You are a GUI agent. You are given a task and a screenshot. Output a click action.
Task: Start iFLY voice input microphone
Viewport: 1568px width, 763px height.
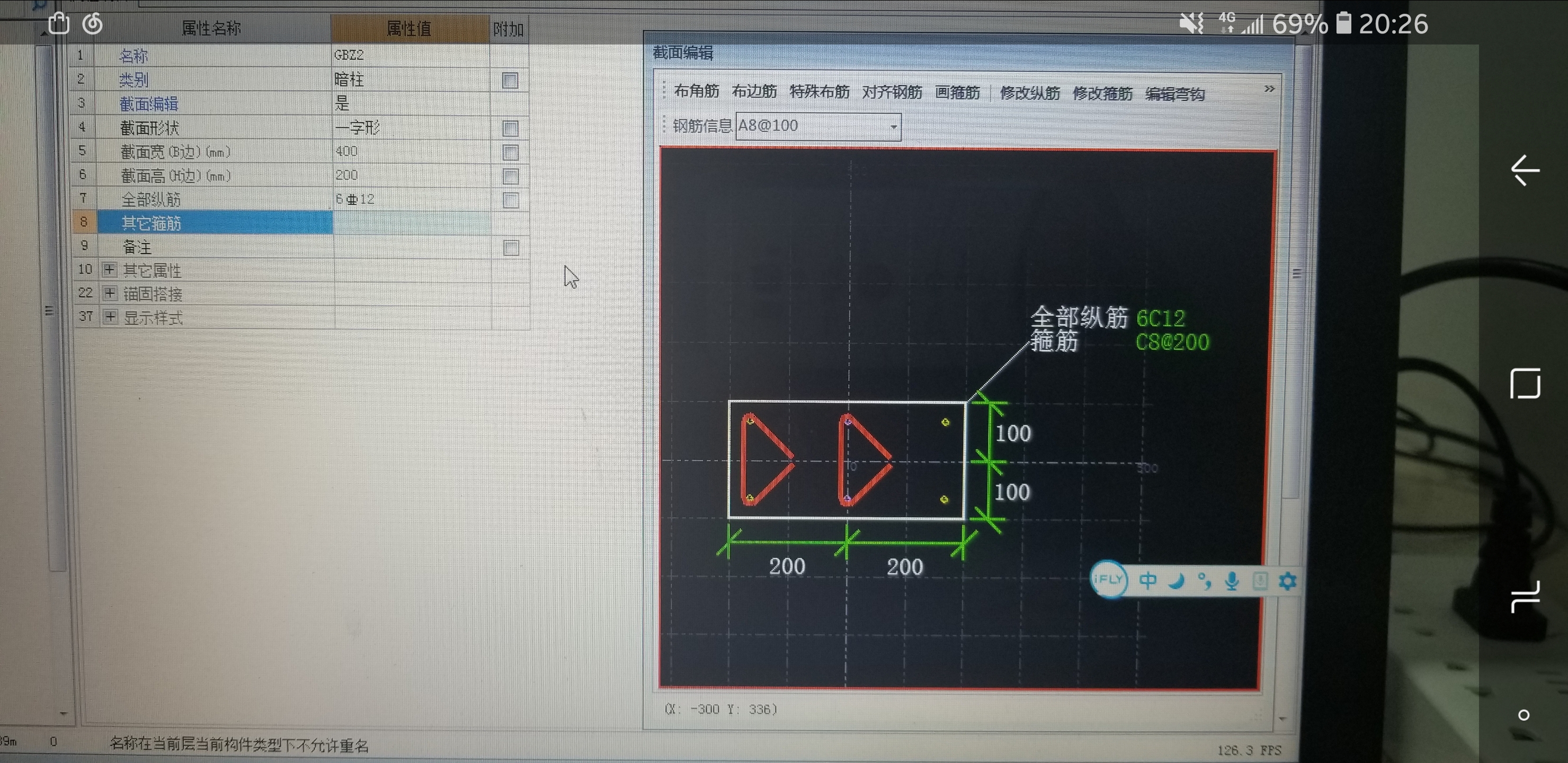pos(1232,582)
